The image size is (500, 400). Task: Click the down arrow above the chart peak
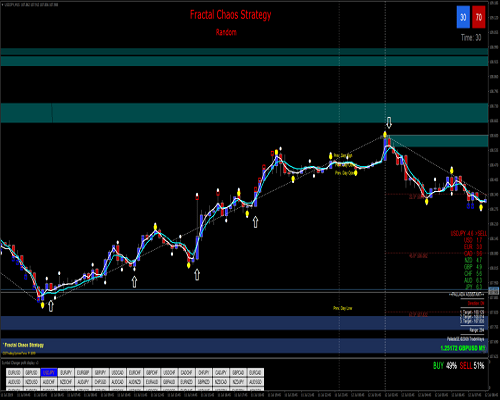pyautogui.click(x=389, y=122)
